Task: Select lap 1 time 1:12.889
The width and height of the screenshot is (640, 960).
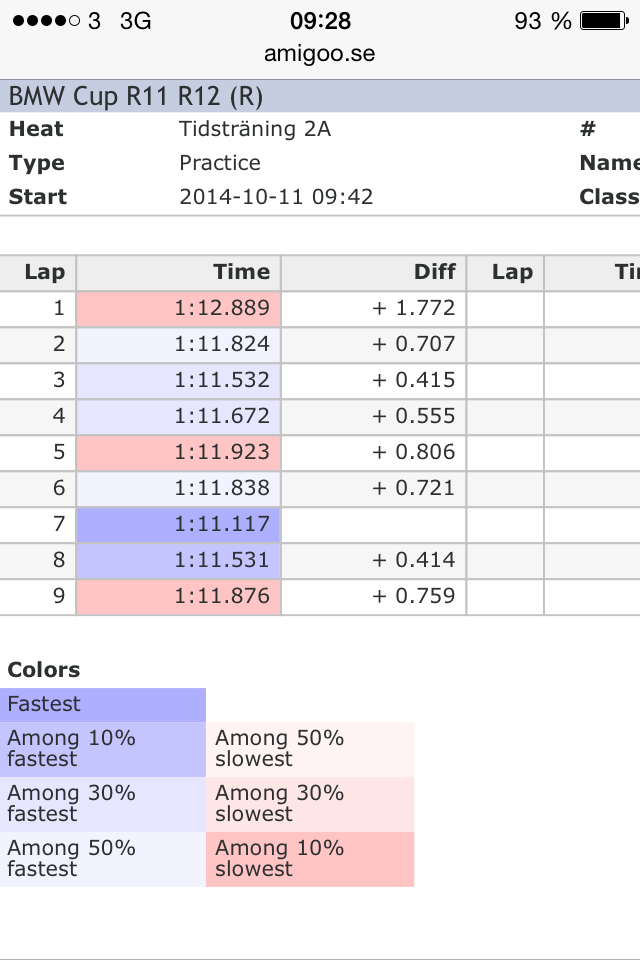Action: click(x=179, y=308)
